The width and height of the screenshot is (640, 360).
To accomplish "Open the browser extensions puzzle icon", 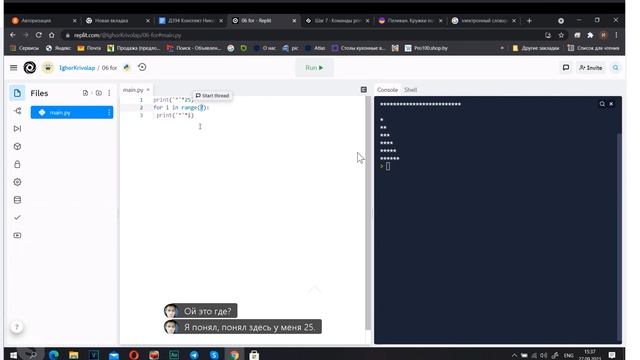I will 590,35.
